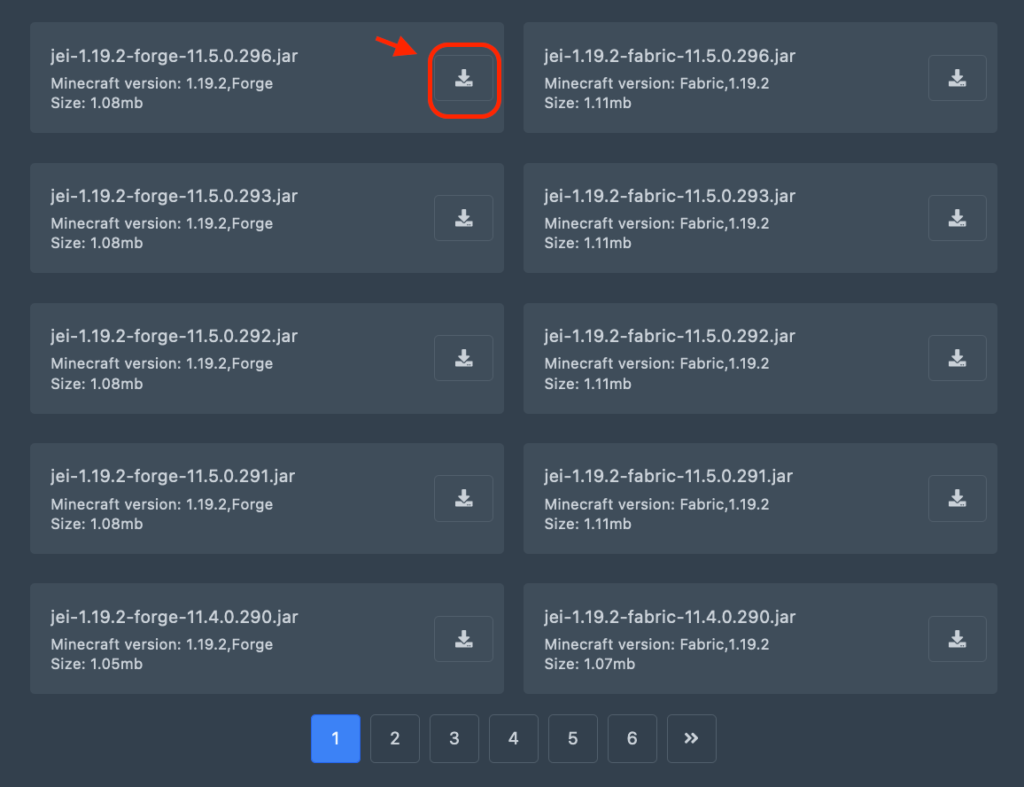Download jei-1.19.2-fabric-11.4.0.290.jar
The height and width of the screenshot is (787, 1024).
click(957, 639)
